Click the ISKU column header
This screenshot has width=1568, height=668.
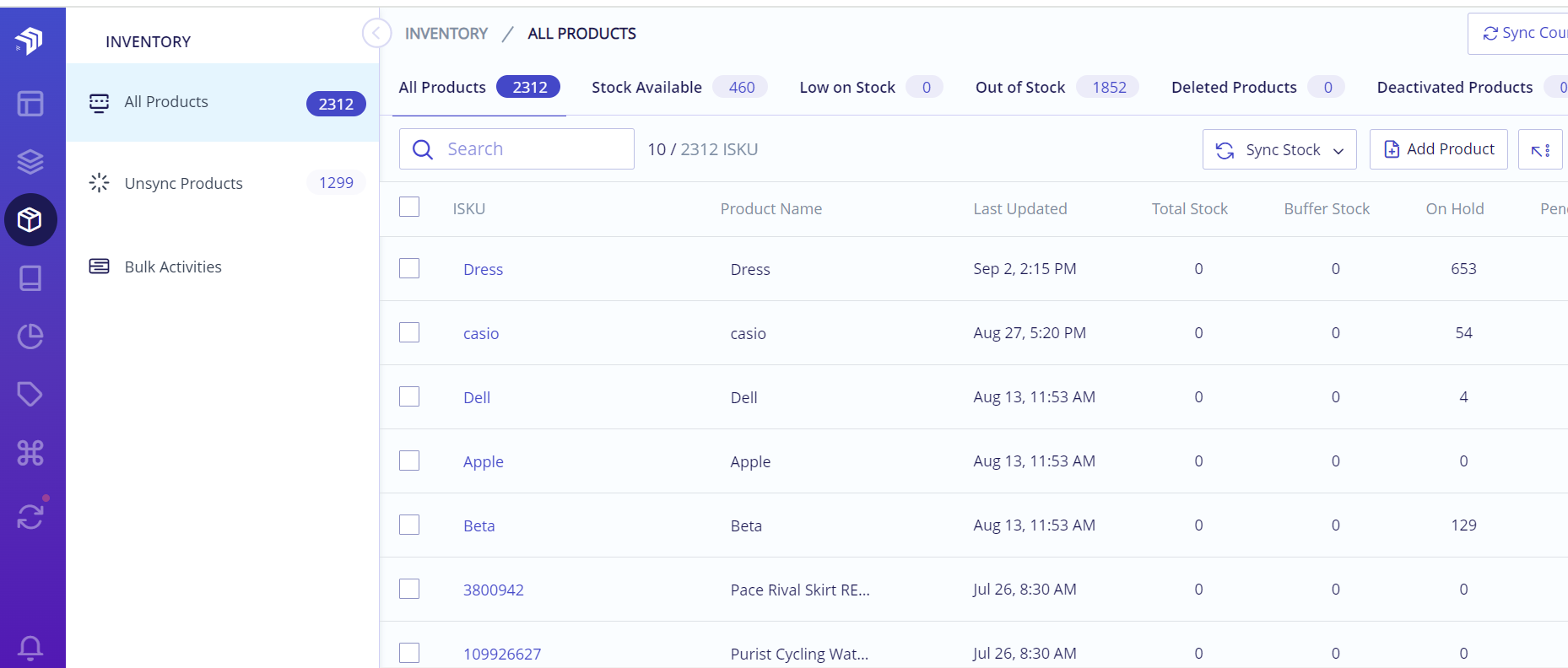click(x=469, y=208)
